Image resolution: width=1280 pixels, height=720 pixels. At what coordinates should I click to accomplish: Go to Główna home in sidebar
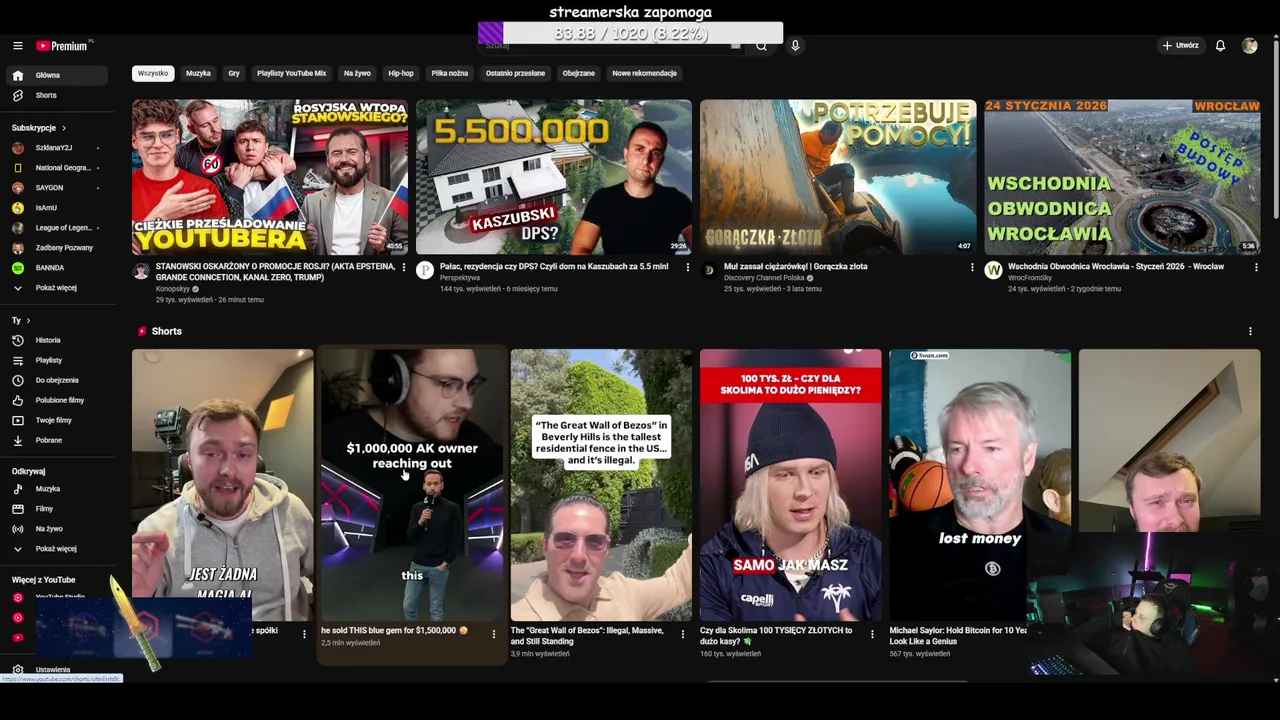pos(56,75)
